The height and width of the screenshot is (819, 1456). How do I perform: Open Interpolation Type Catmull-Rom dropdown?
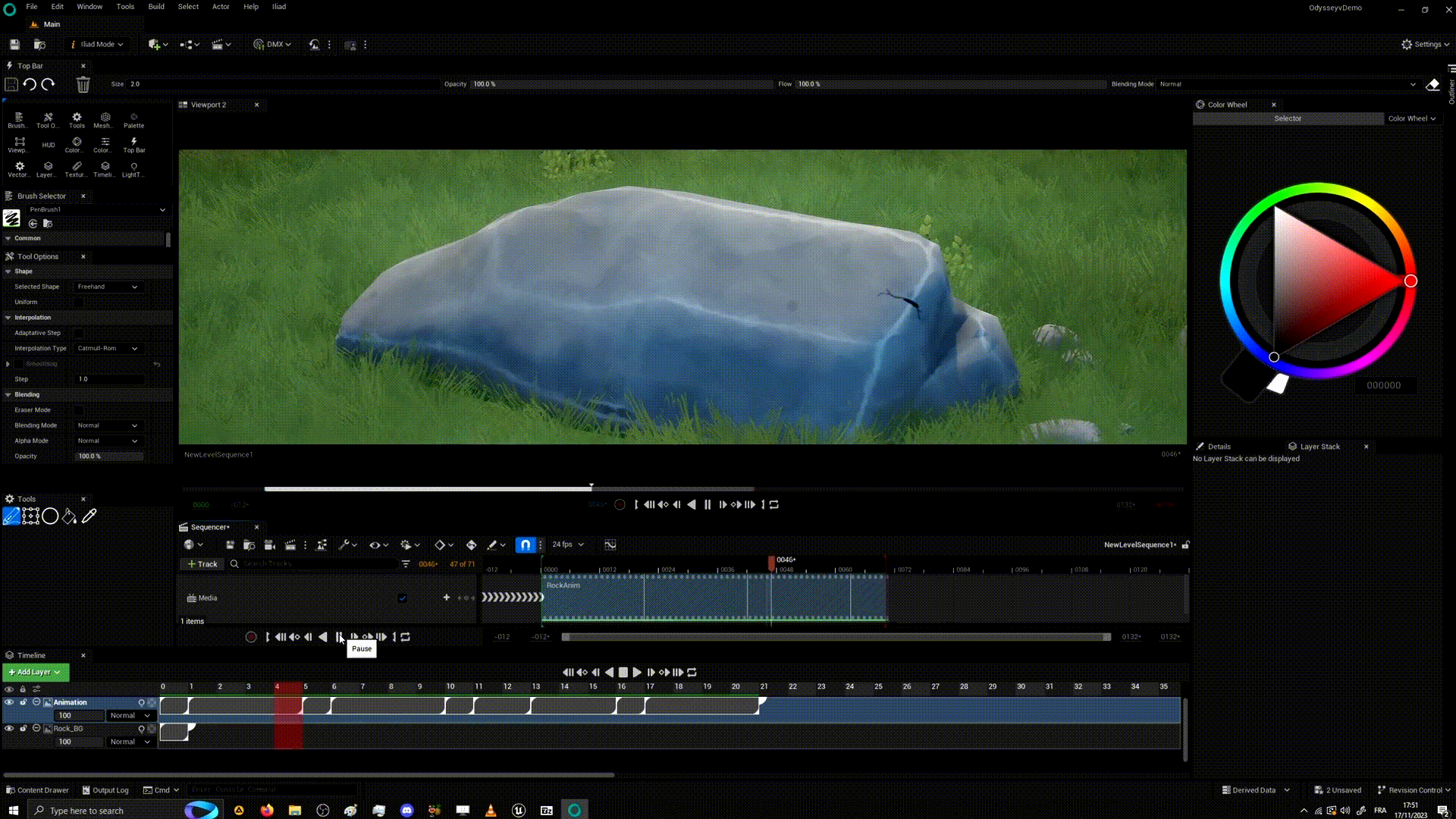coord(108,348)
